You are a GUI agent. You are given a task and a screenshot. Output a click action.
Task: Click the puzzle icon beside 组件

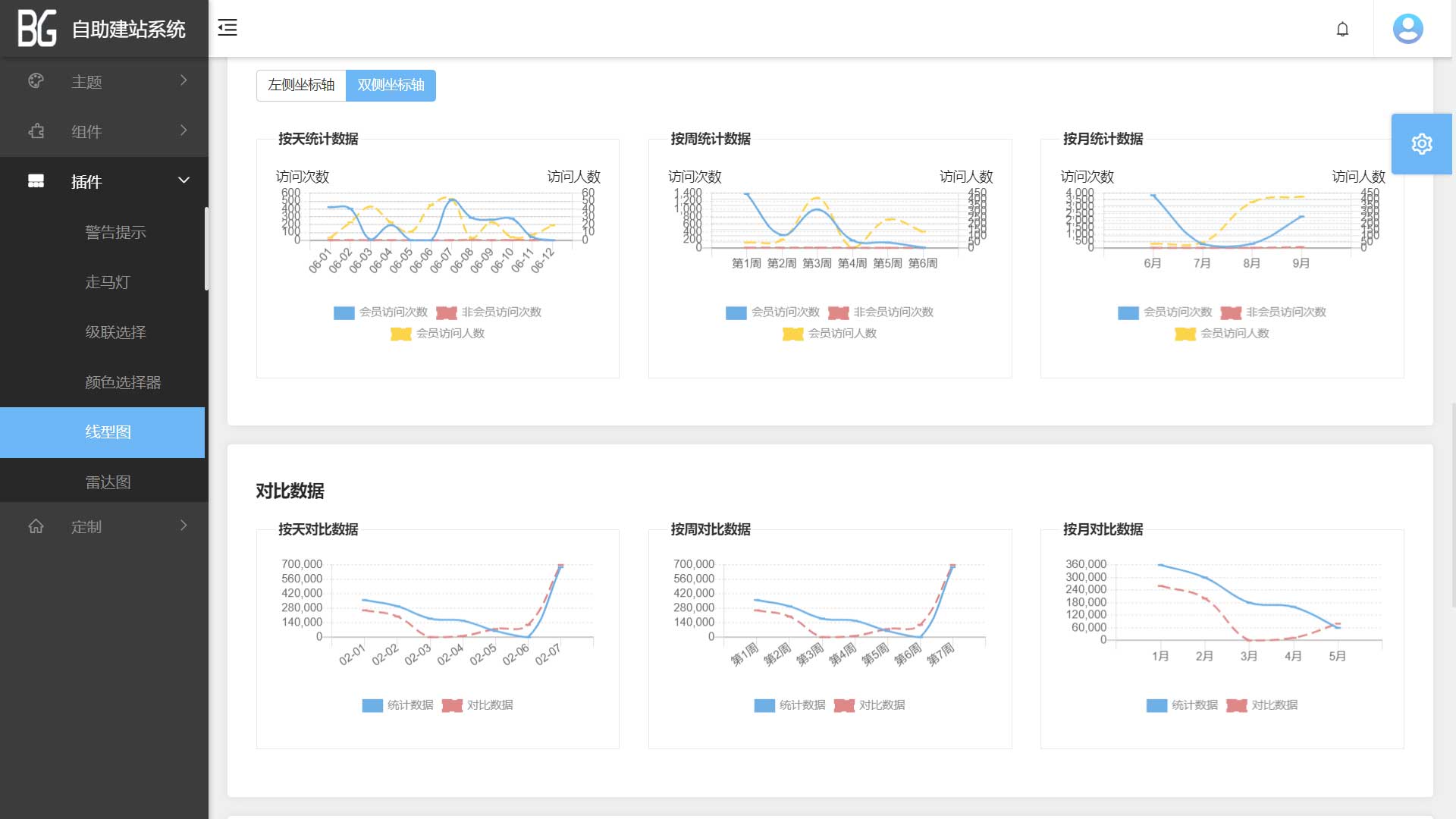pyautogui.click(x=36, y=131)
